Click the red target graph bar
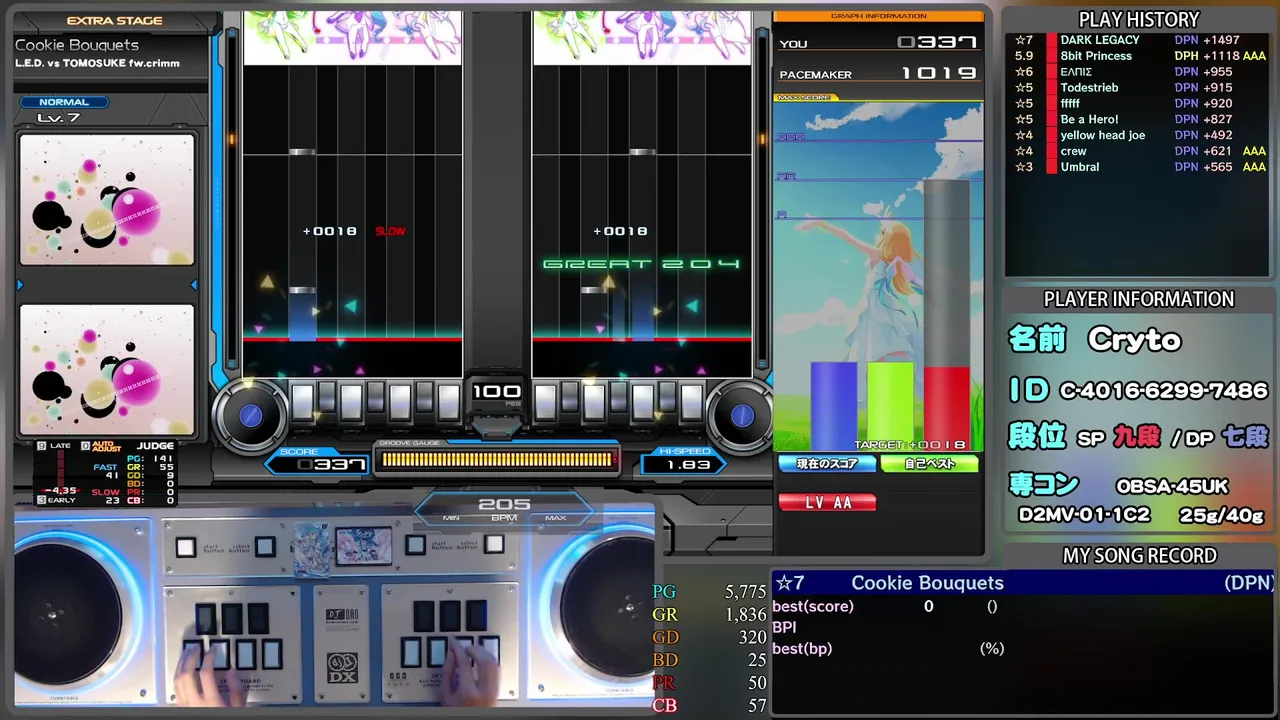This screenshot has width=1280, height=720. 946,408
